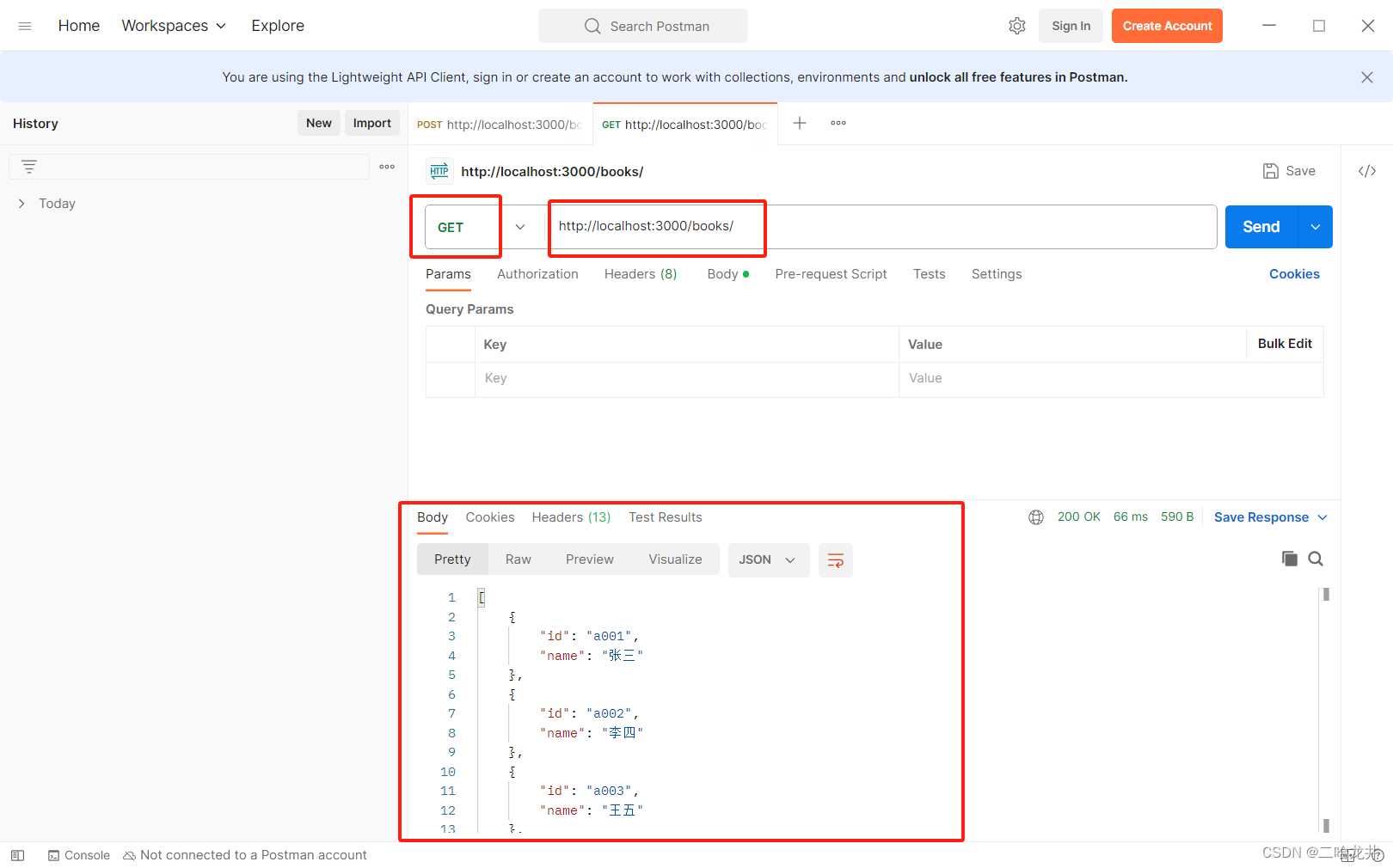This screenshot has height=868, width=1393.
Task: Click the blue Send button
Action: 1261,227
